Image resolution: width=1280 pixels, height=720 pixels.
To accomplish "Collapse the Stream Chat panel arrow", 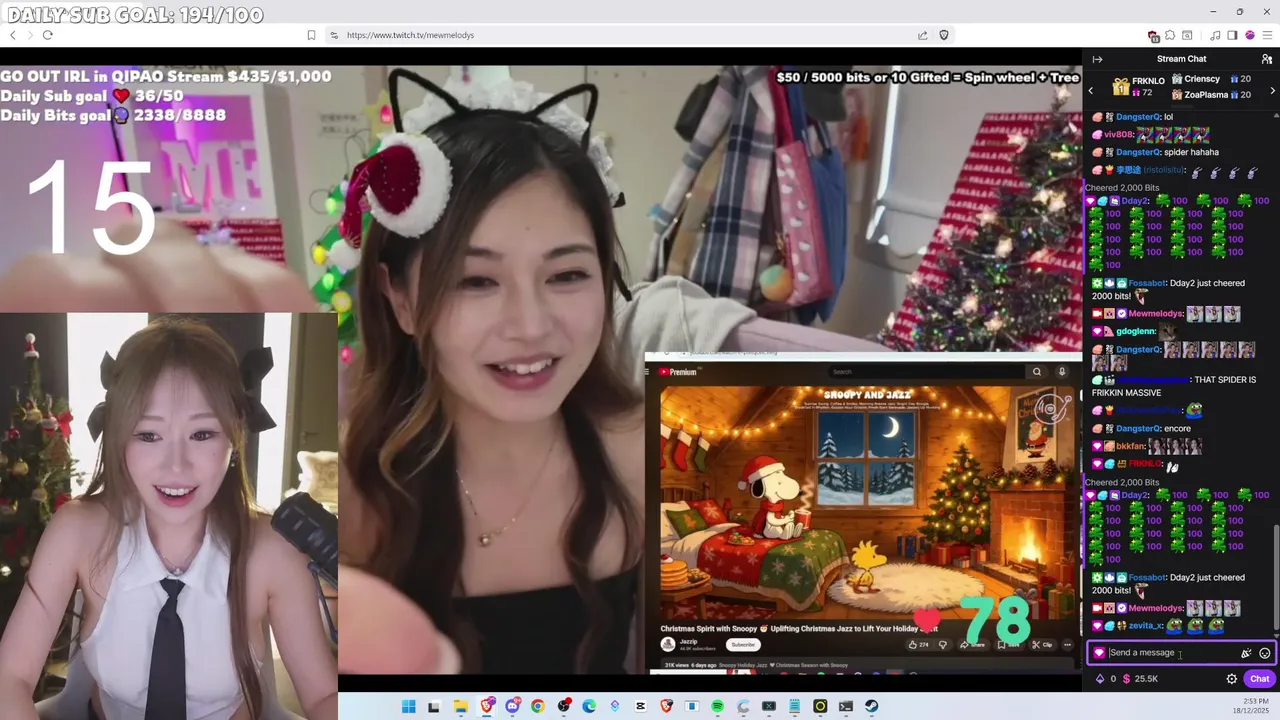I will pos(1097,59).
